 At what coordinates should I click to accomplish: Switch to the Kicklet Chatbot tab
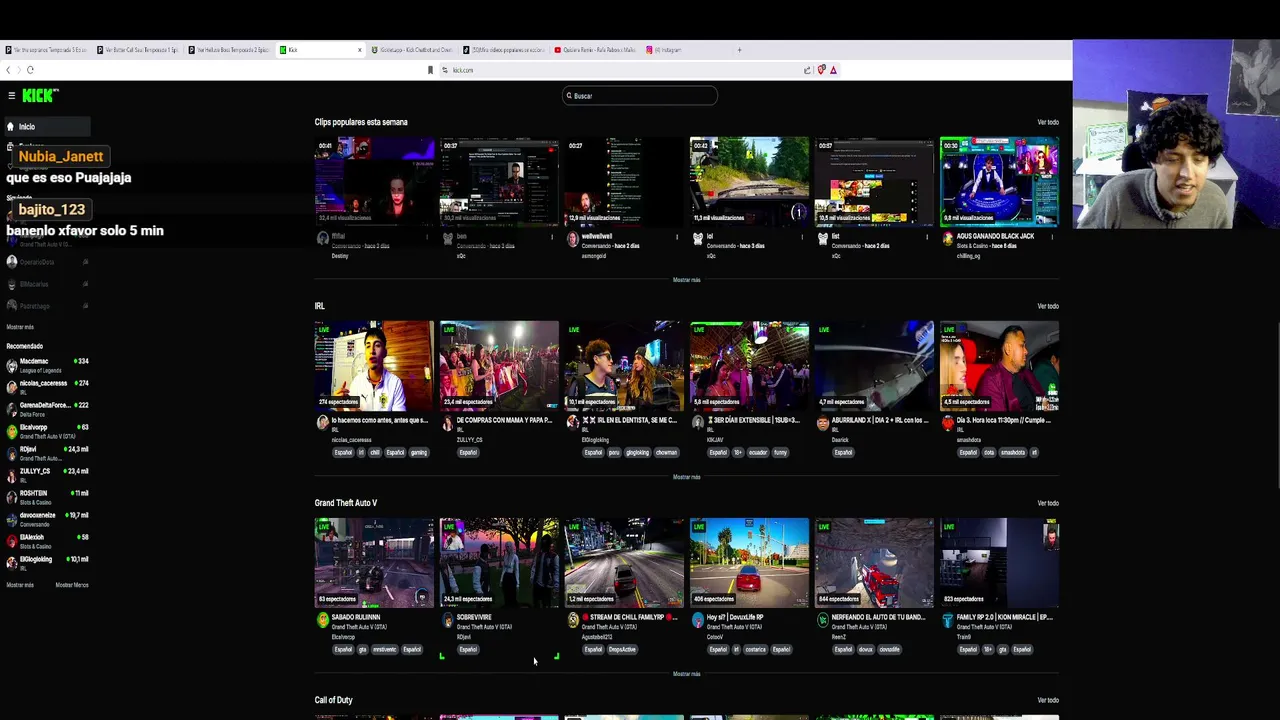(413, 50)
